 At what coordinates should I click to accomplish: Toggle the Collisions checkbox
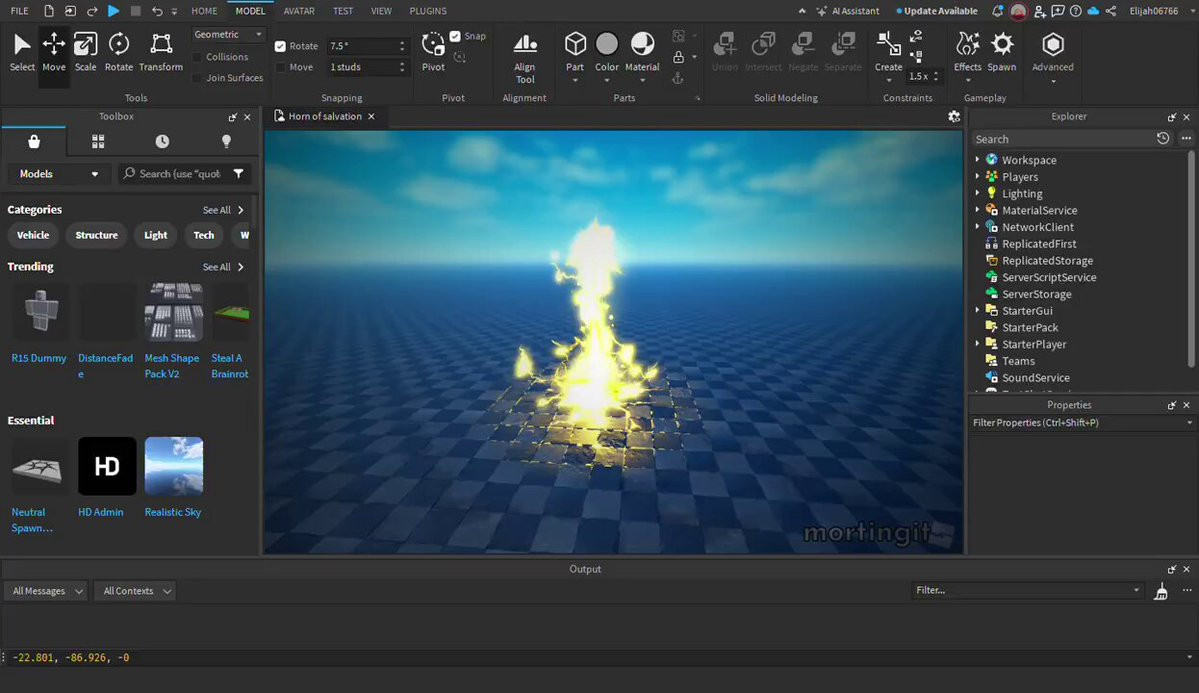197,57
